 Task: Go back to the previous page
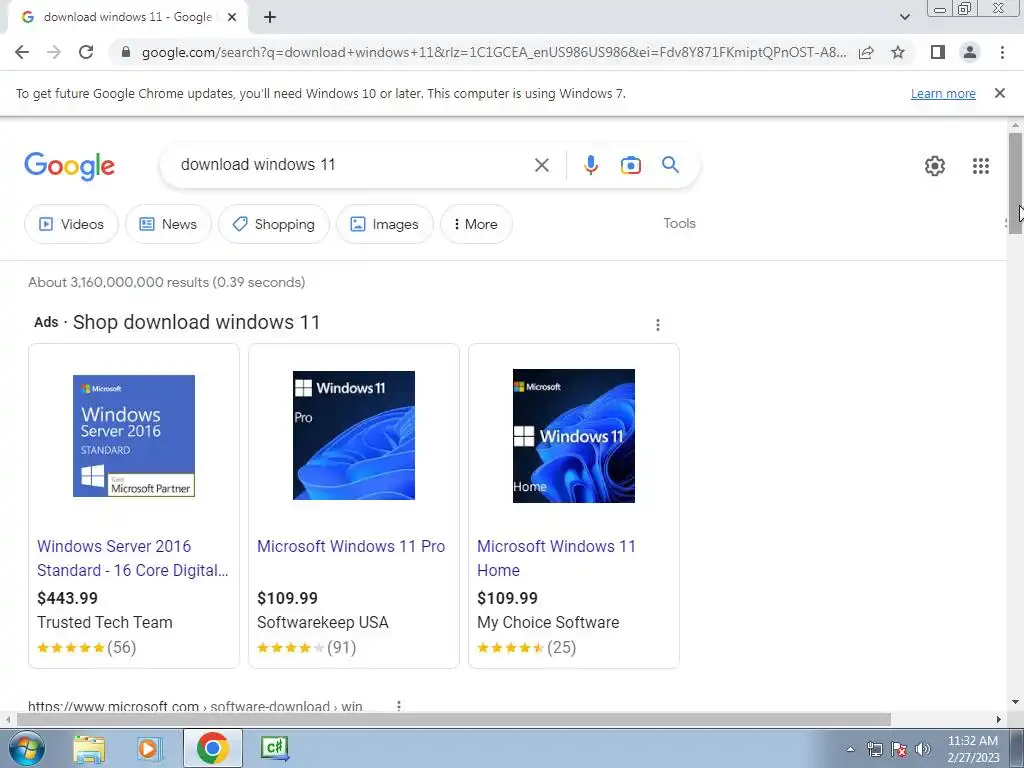tap(22, 52)
